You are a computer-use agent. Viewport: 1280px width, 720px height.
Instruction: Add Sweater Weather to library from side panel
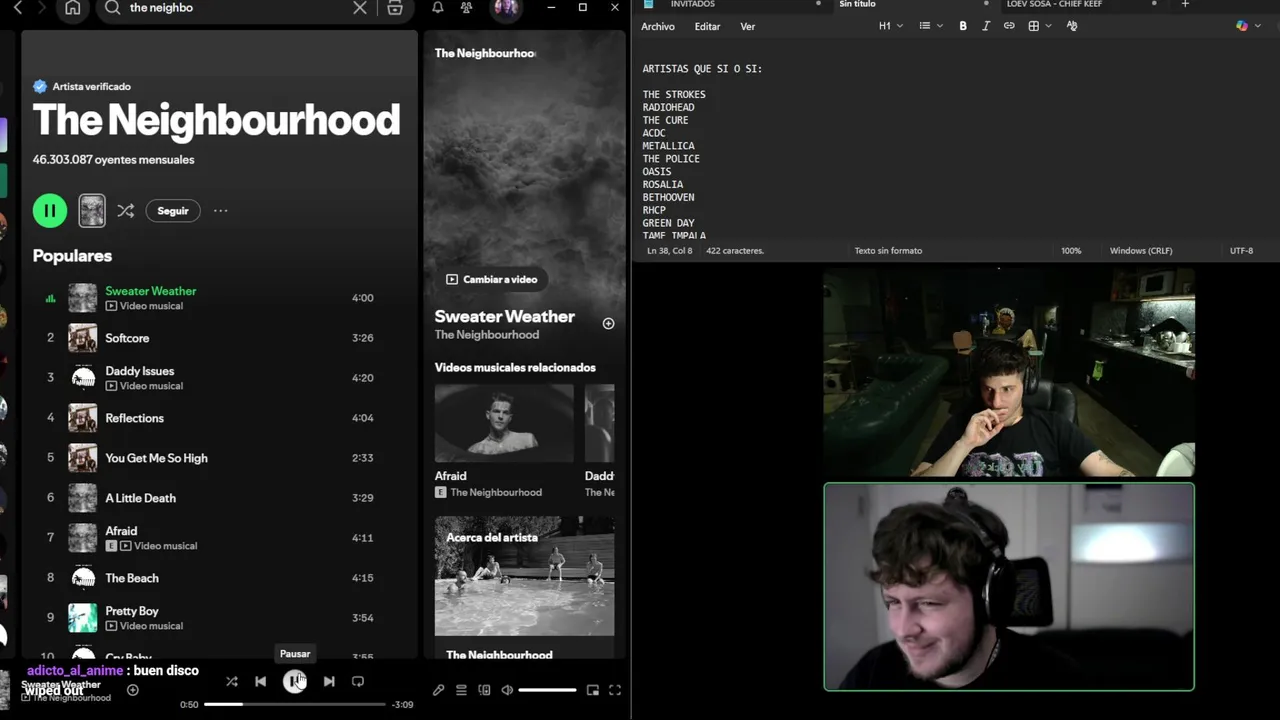pos(608,323)
